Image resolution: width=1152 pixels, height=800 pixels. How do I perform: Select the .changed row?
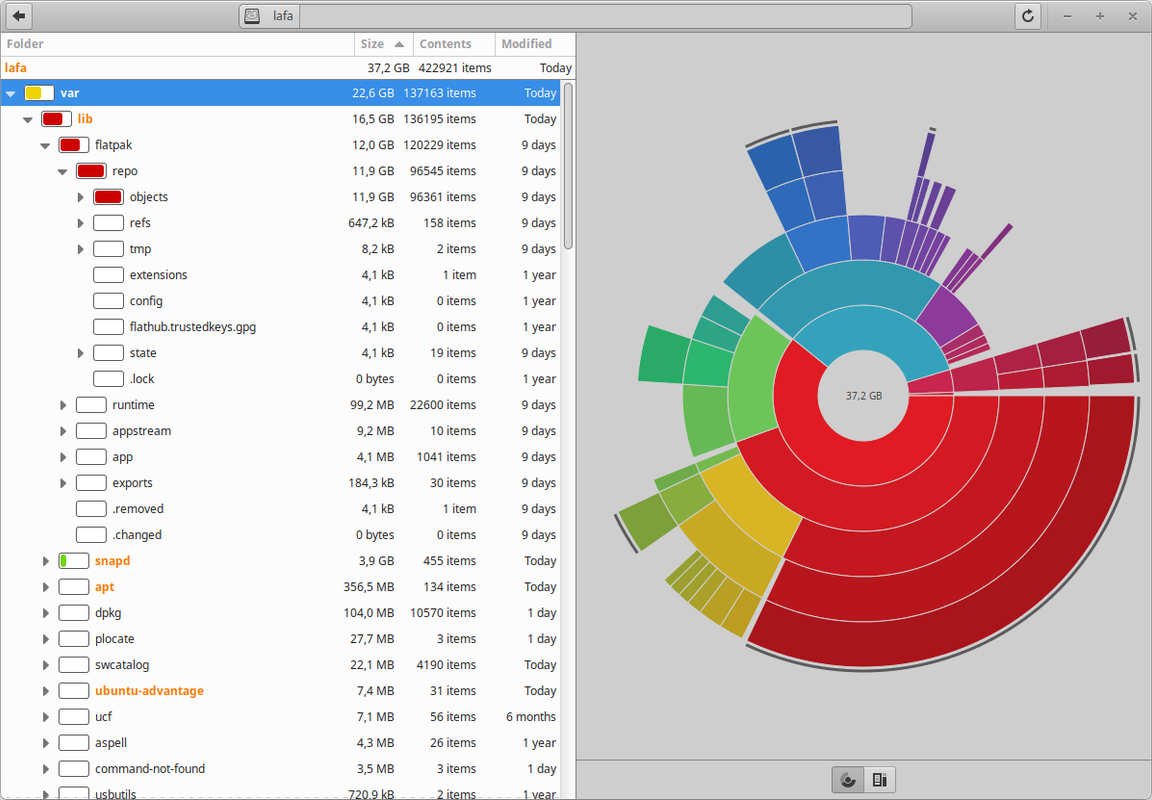pyautogui.click(x=281, y=535)
